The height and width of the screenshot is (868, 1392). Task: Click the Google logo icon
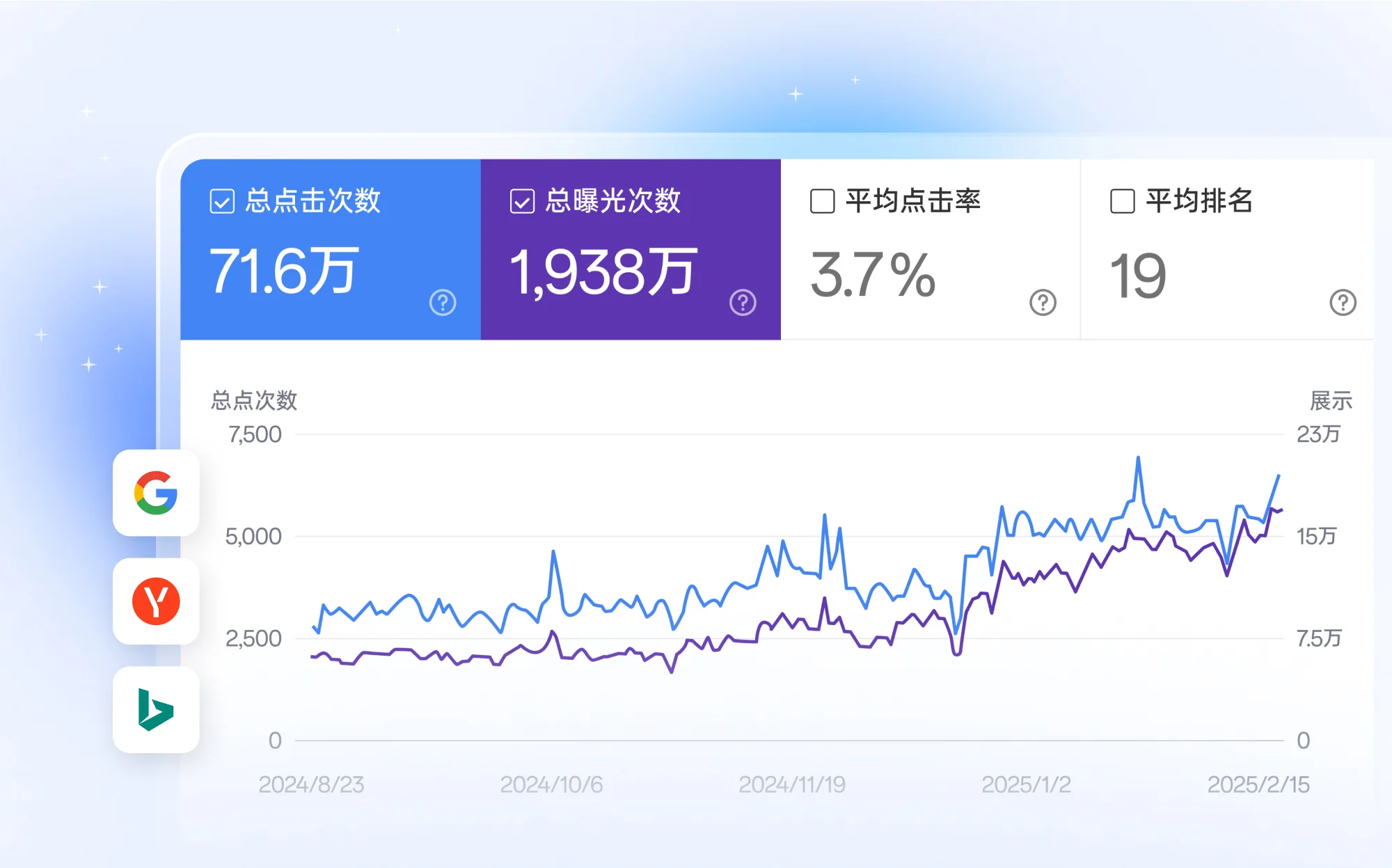[x=156, y=493]
